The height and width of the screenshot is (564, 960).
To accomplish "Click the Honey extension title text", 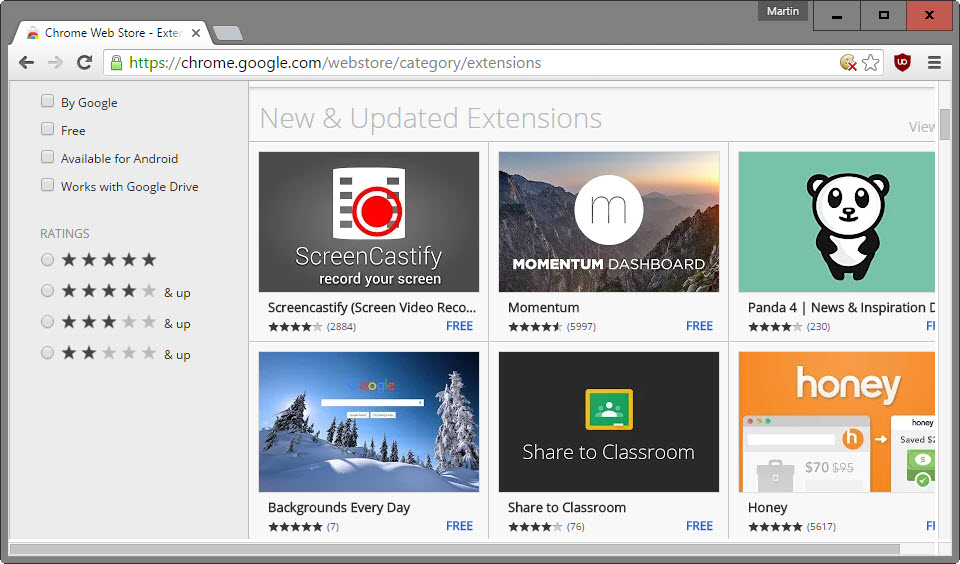I will 767,508.
